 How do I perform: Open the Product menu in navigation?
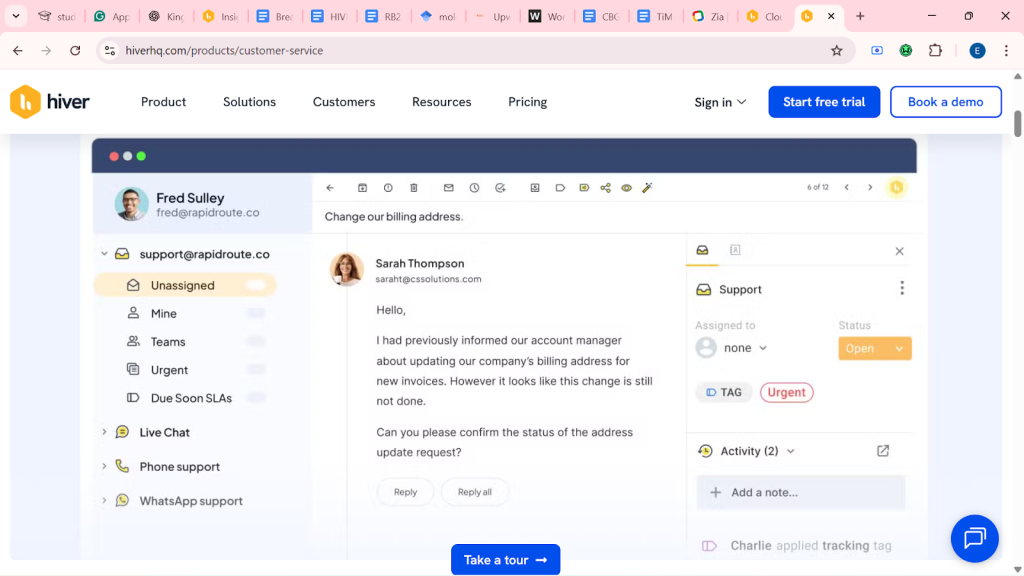click(x=163, y=102)
